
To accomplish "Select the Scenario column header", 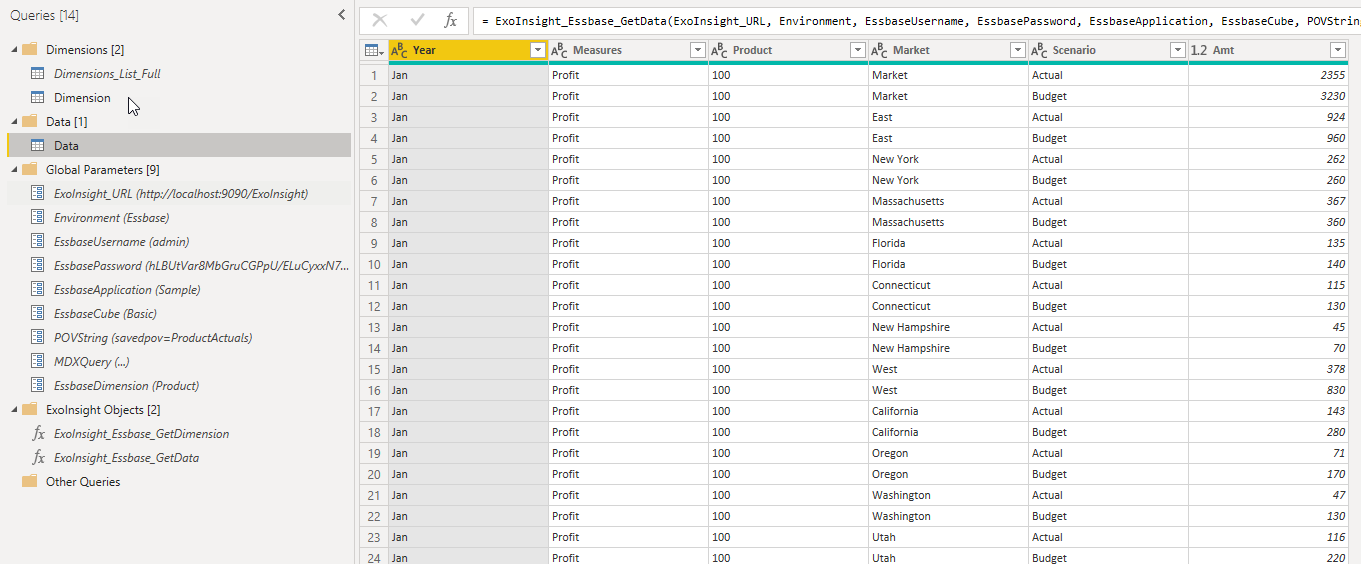I will point(1108,50).
